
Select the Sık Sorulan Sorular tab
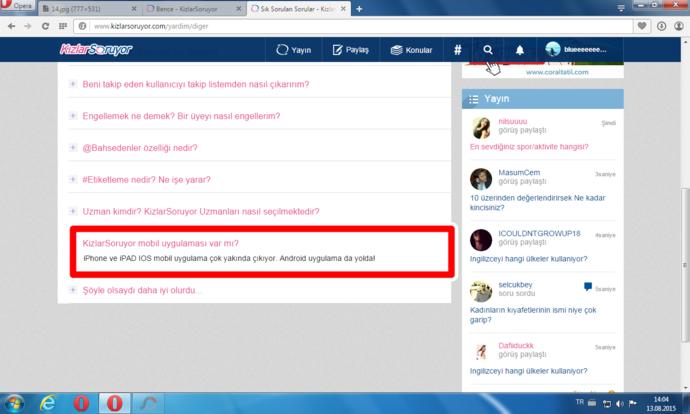click(298, 9)
